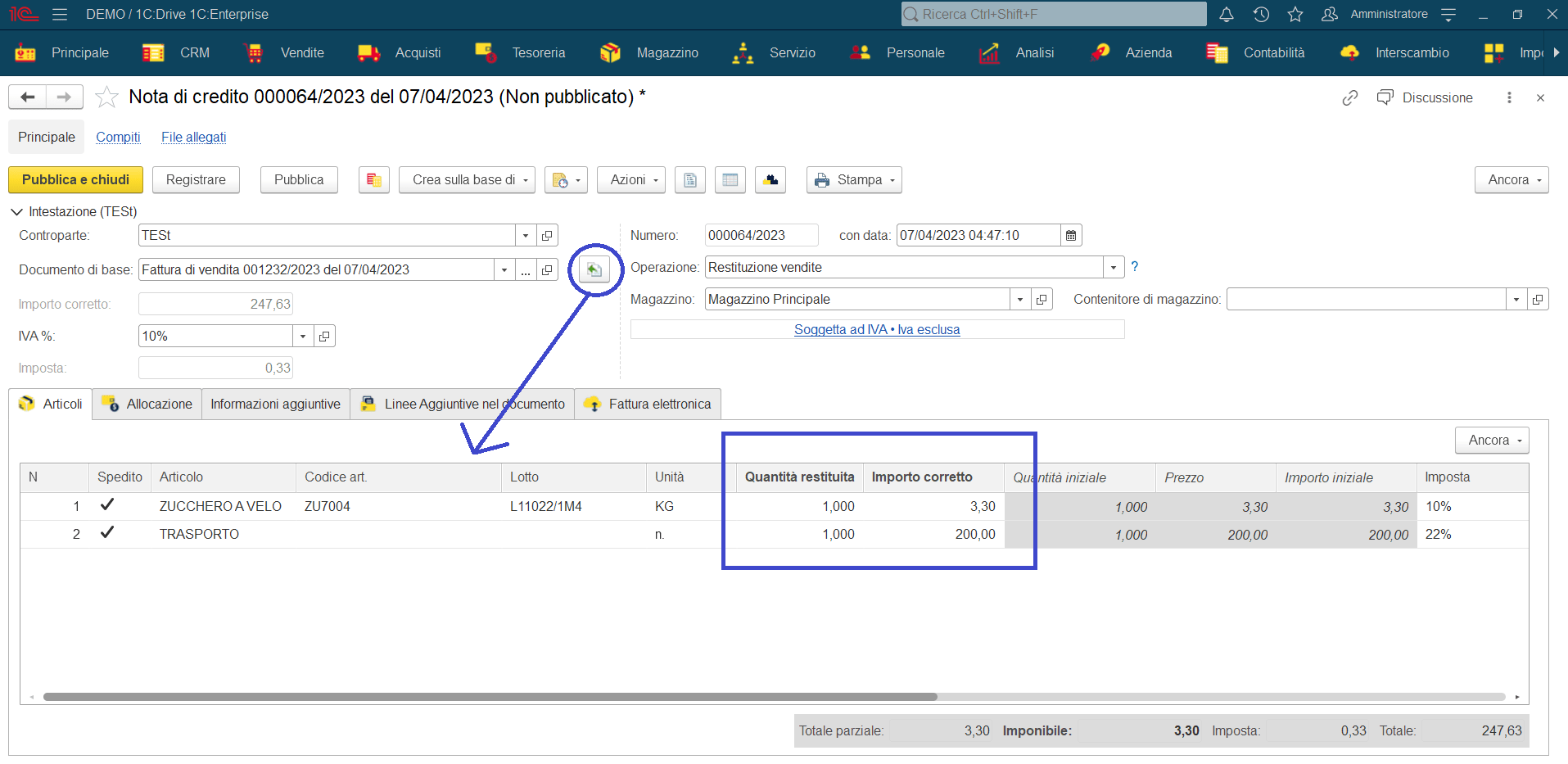Click the accounting entries icon after Pubblica
This screenshot has width=1568, height=764.
pos(374,180)
